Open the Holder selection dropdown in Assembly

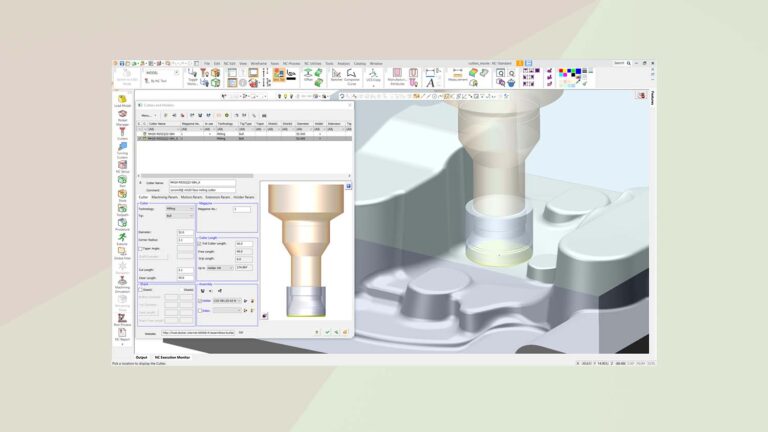[x=227, y=301]
